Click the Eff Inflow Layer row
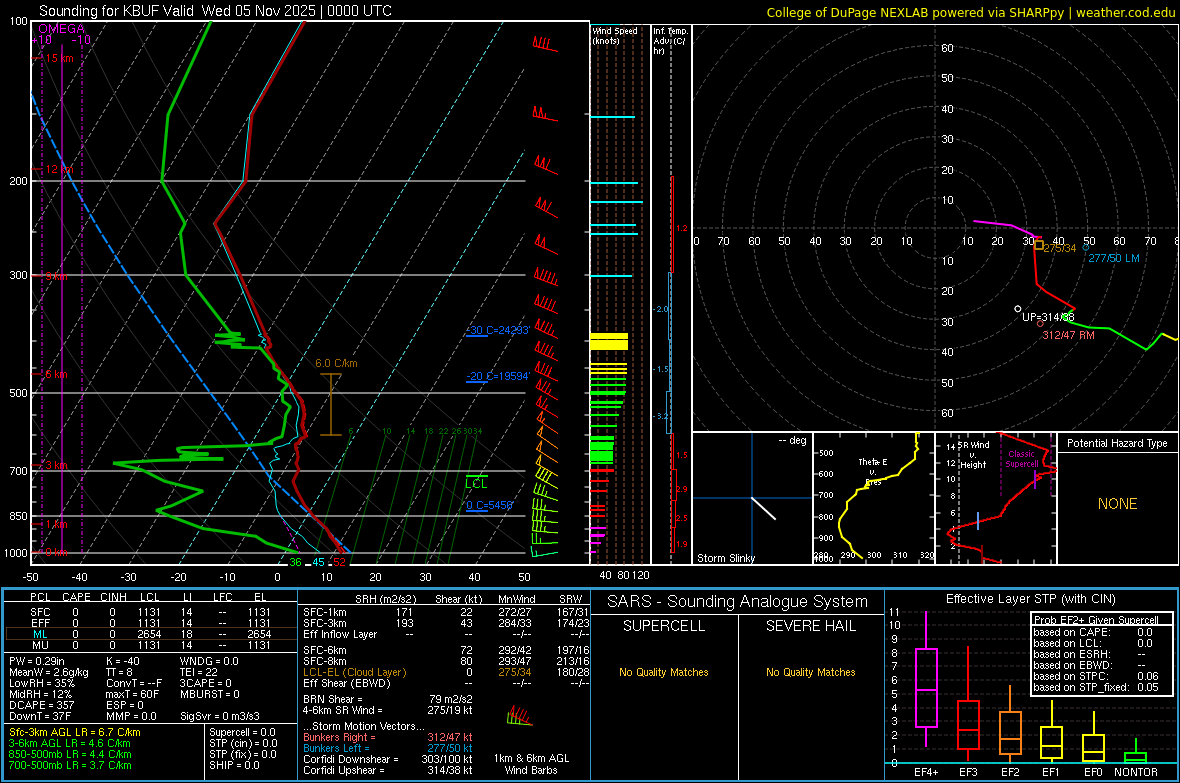The width and height of the screenshot is (1180, 783). pyautogui.click(x=446, y=634)
